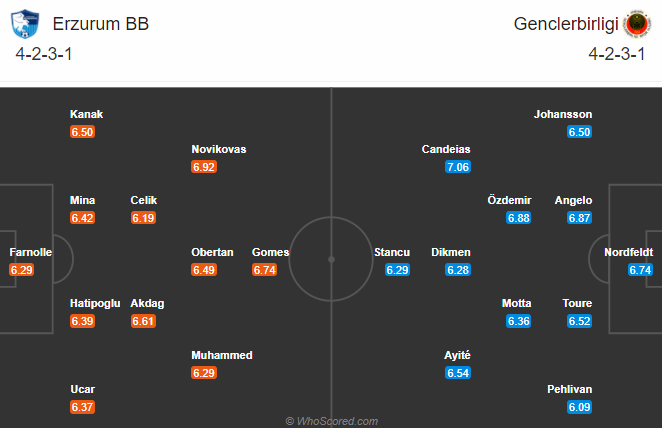Select Candeias' 7.06 rating badge
Screen dimensions: 662x429
[458, 167]
